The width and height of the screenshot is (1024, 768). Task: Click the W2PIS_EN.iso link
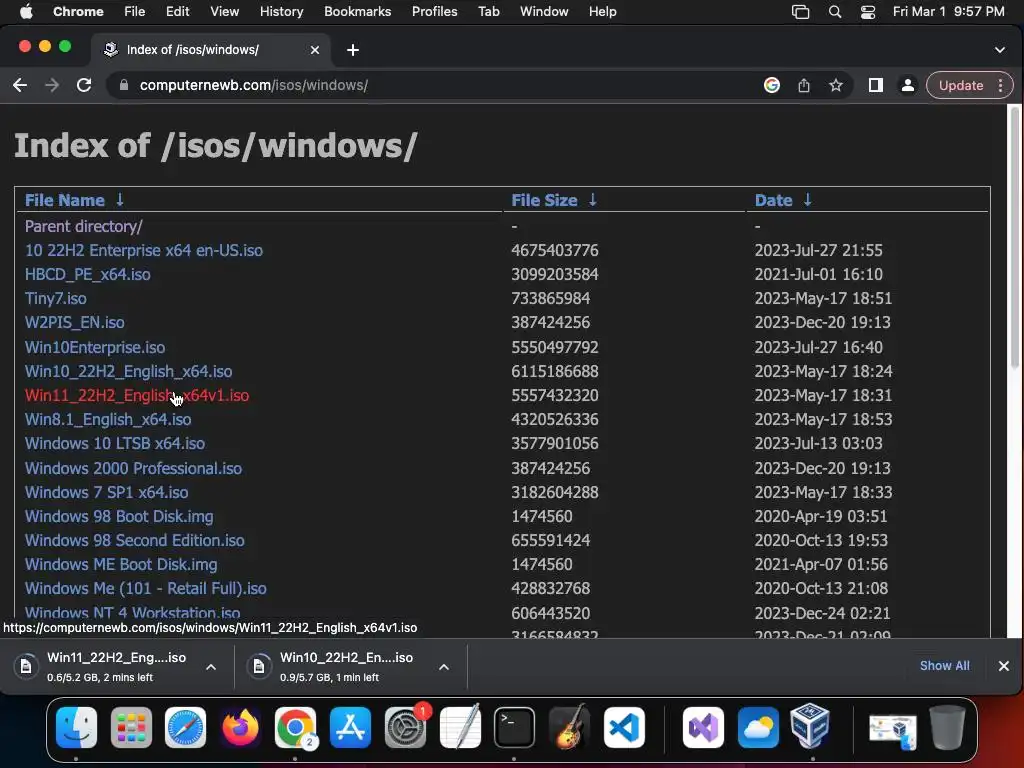[74, 323]
